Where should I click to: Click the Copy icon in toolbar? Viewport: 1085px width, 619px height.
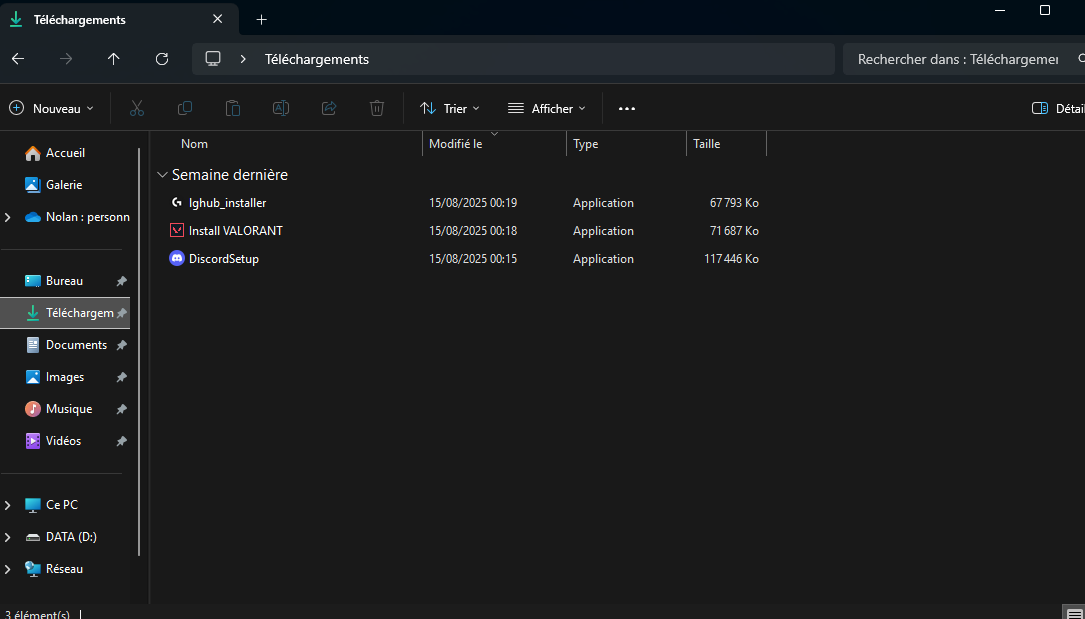[185, 109]
